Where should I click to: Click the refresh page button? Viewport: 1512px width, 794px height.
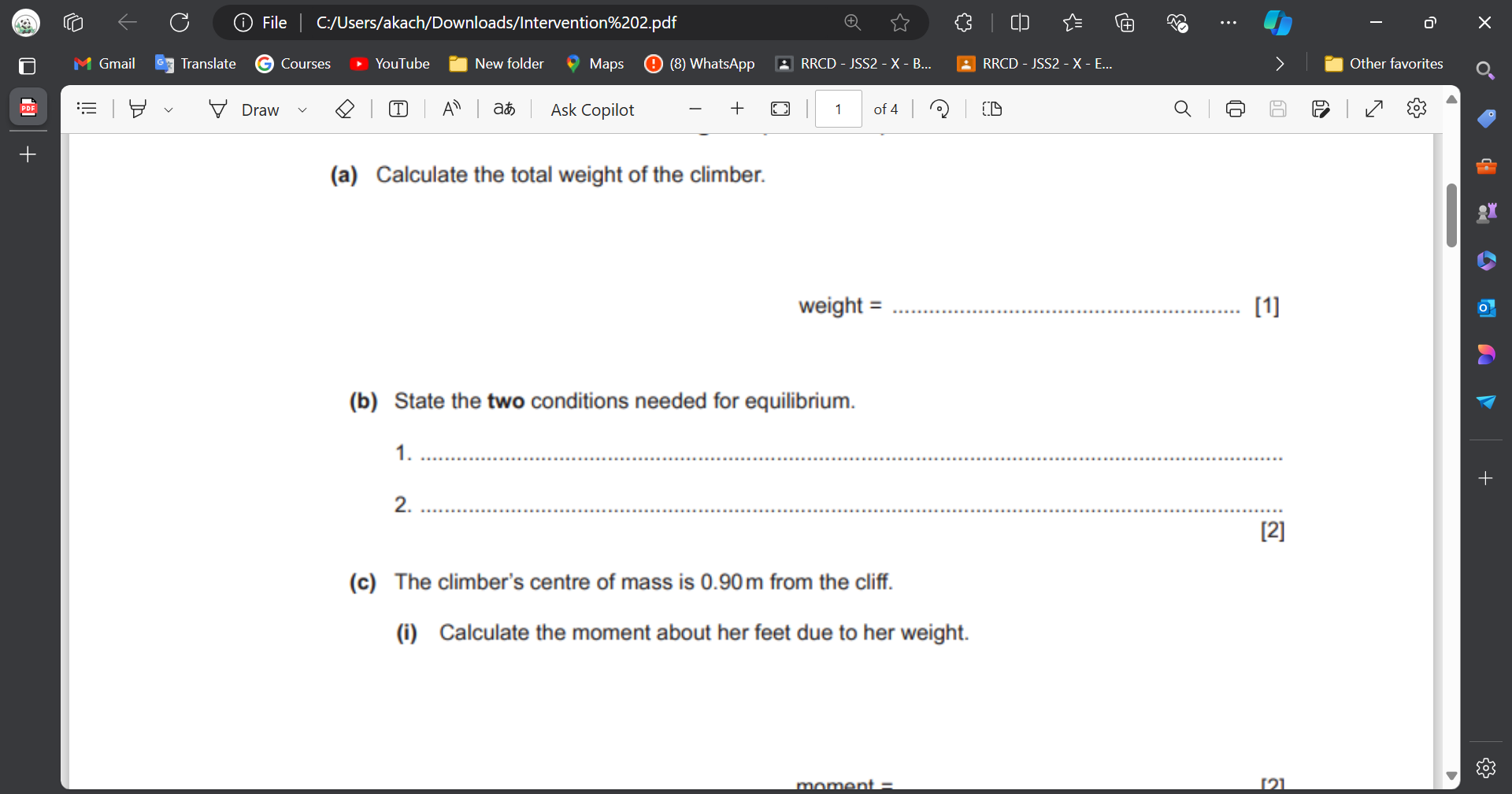180,23
